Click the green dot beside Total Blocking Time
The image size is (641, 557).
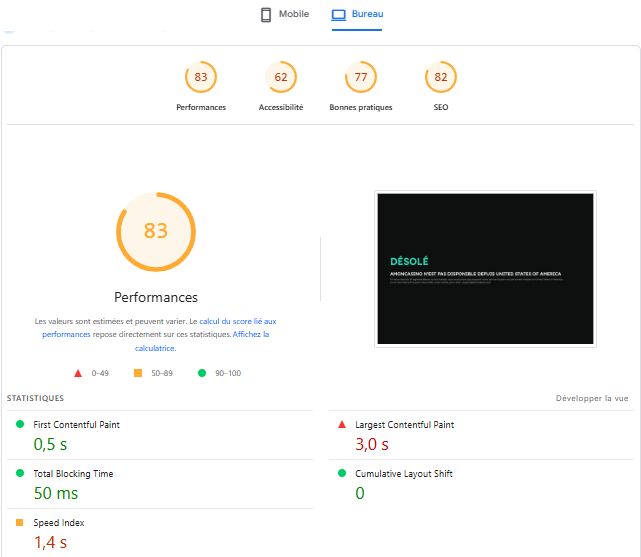point(19,474)
